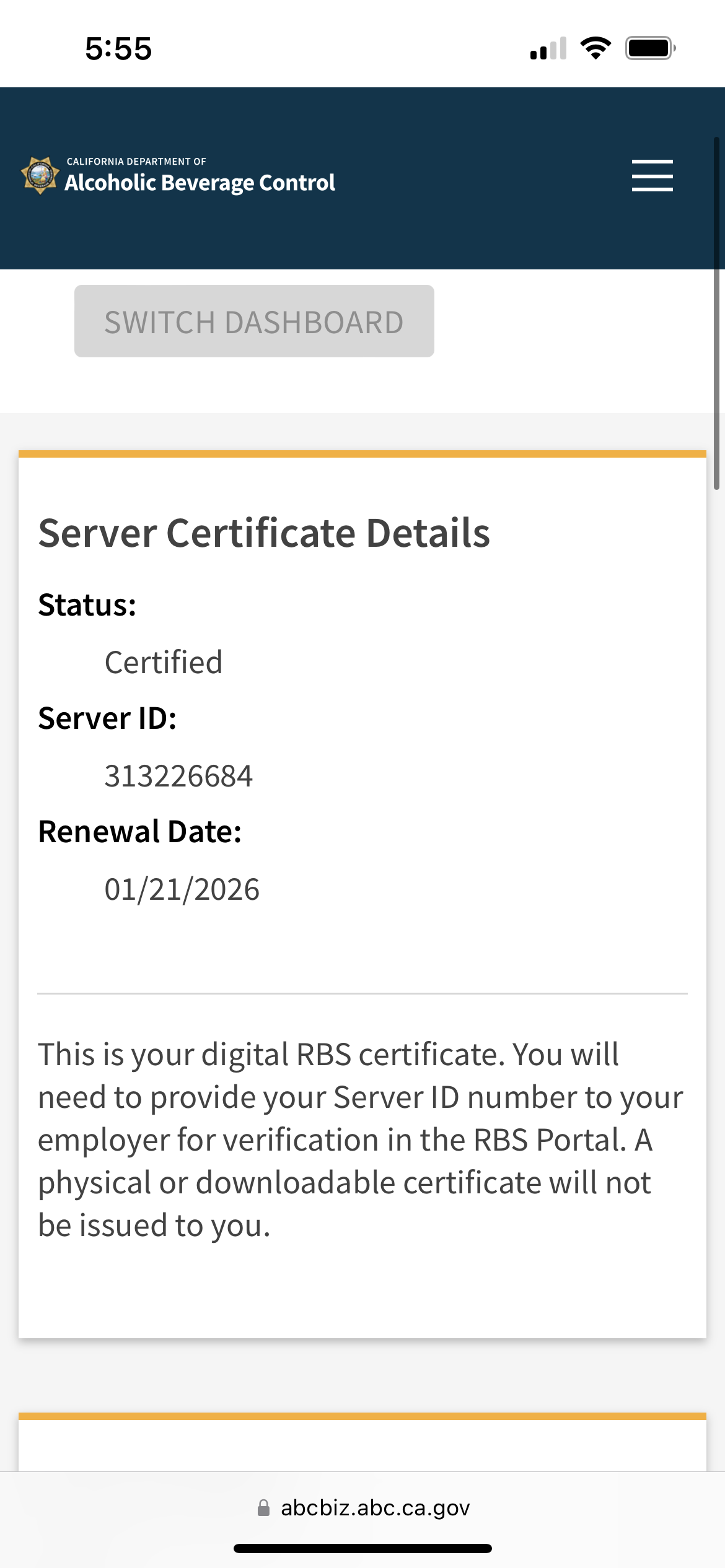
Task: Click the renewal date 01/21/2026
Action: tap(182, 889)
